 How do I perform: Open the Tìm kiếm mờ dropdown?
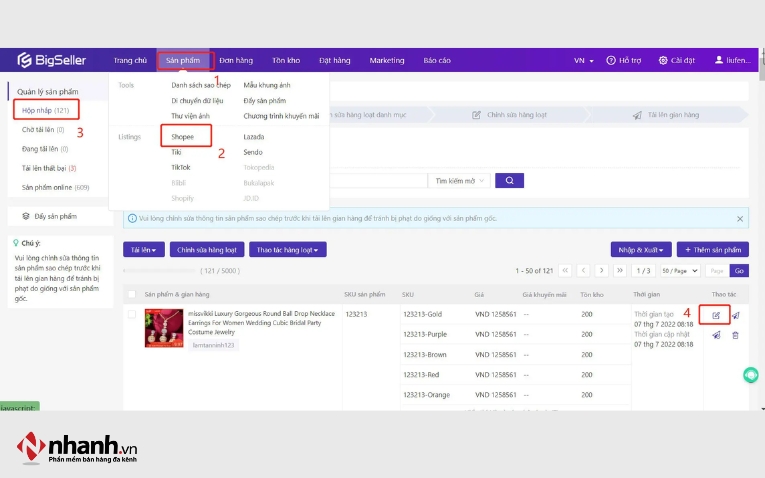pyautogui.click(x=459, y=180)
